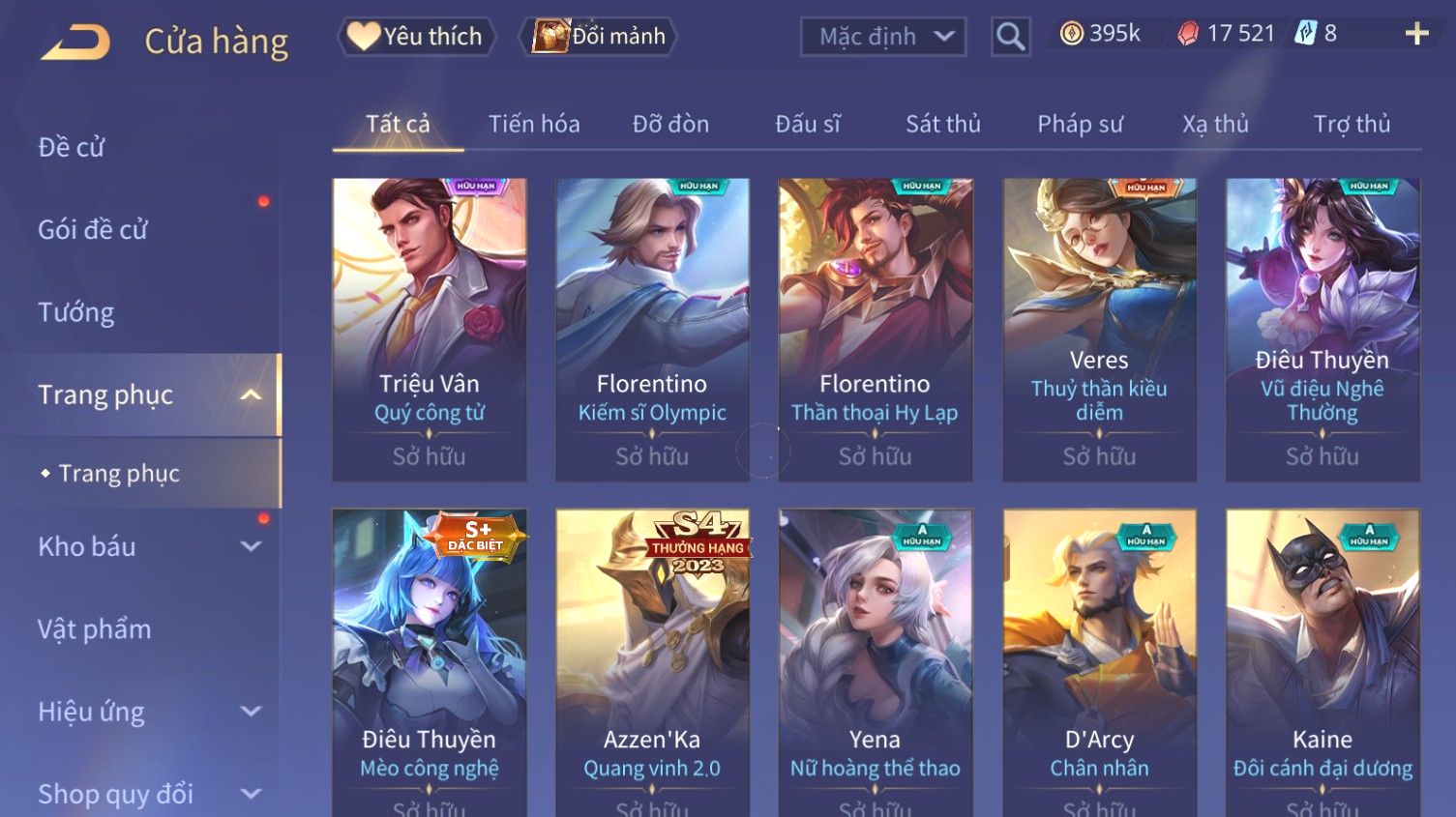Click the blue voucher icon showing 8

(1306, 34)
